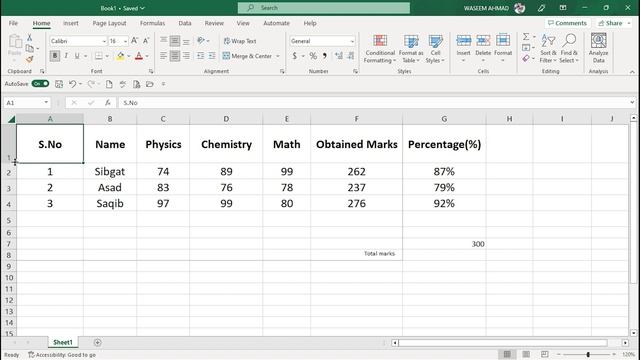Switch to the Review tab
640x360 pixels.
click(214, 23)
